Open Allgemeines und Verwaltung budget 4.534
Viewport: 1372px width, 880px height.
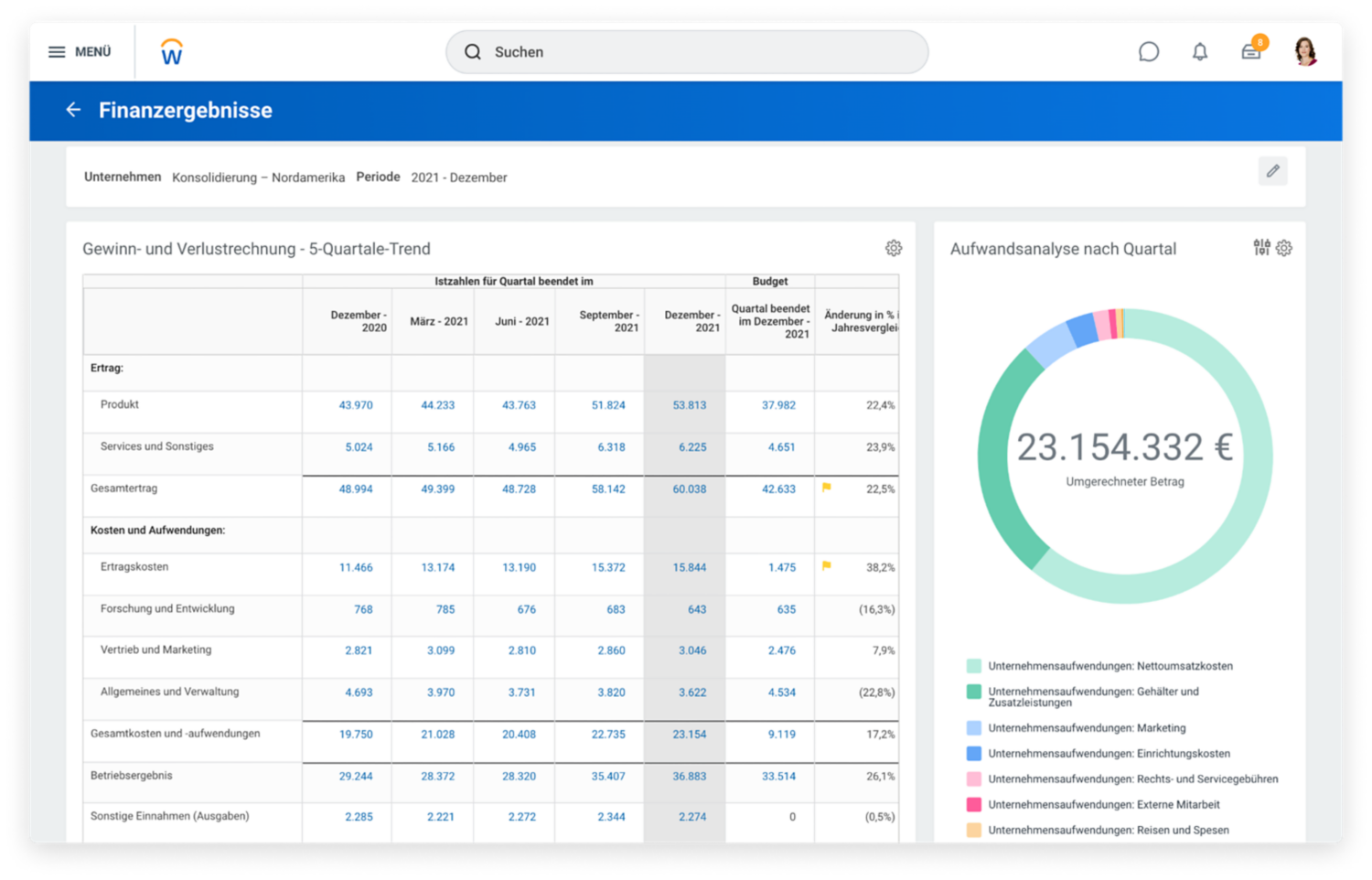(x=782, y=692)
